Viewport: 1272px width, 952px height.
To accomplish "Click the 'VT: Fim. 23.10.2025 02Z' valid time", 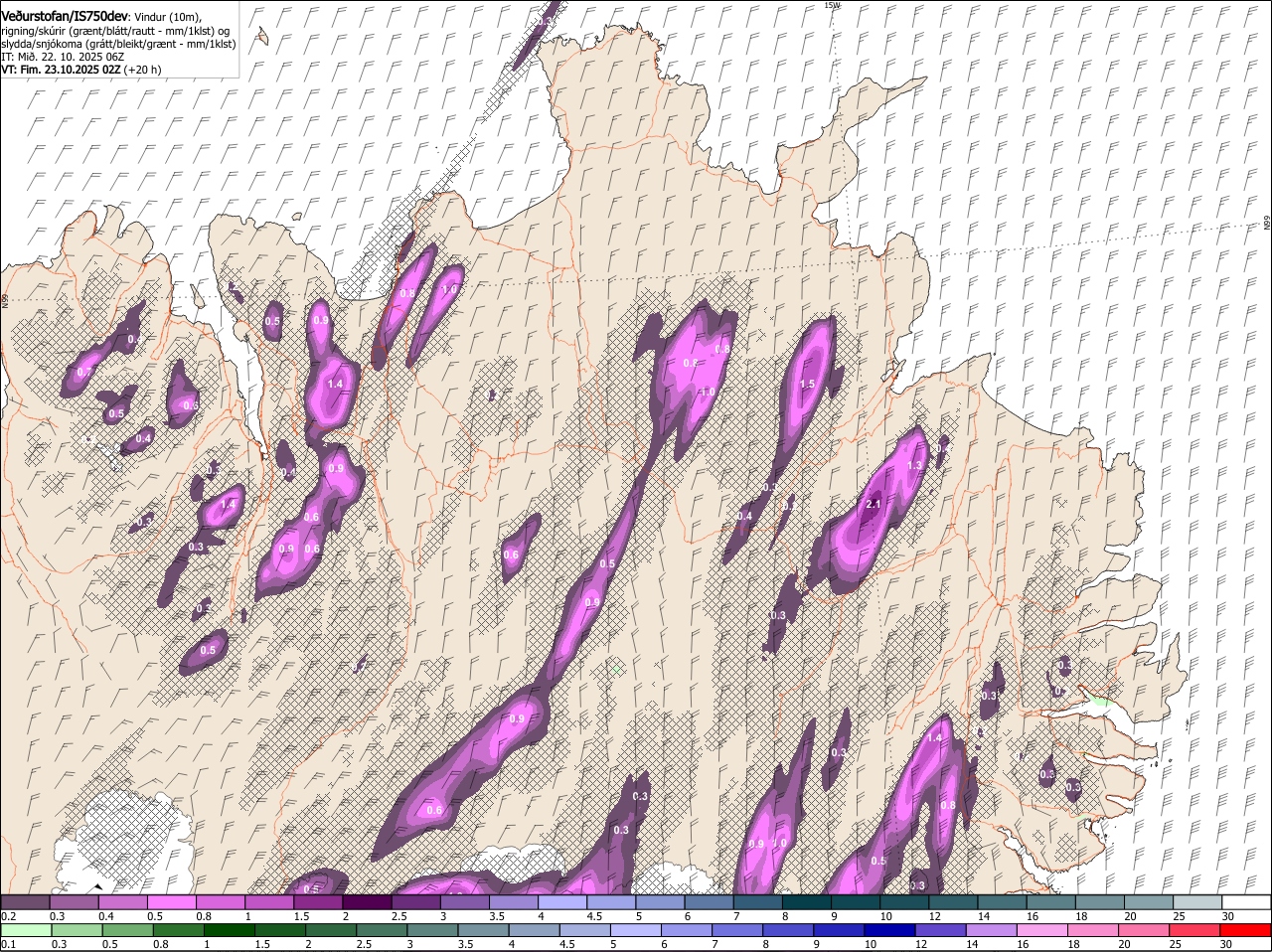I will pyautogui.click(x=62, y=70).
